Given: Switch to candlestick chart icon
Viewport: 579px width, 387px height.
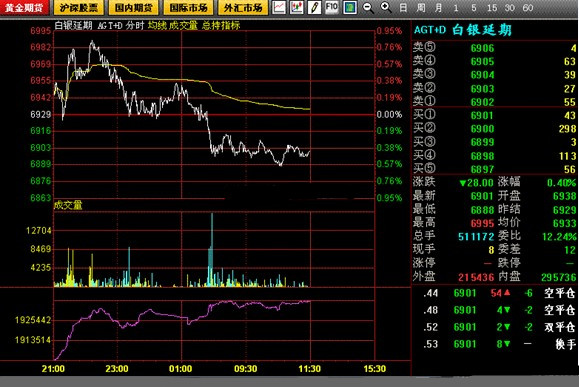Looking at the screenshot, I should click(297, 7).
